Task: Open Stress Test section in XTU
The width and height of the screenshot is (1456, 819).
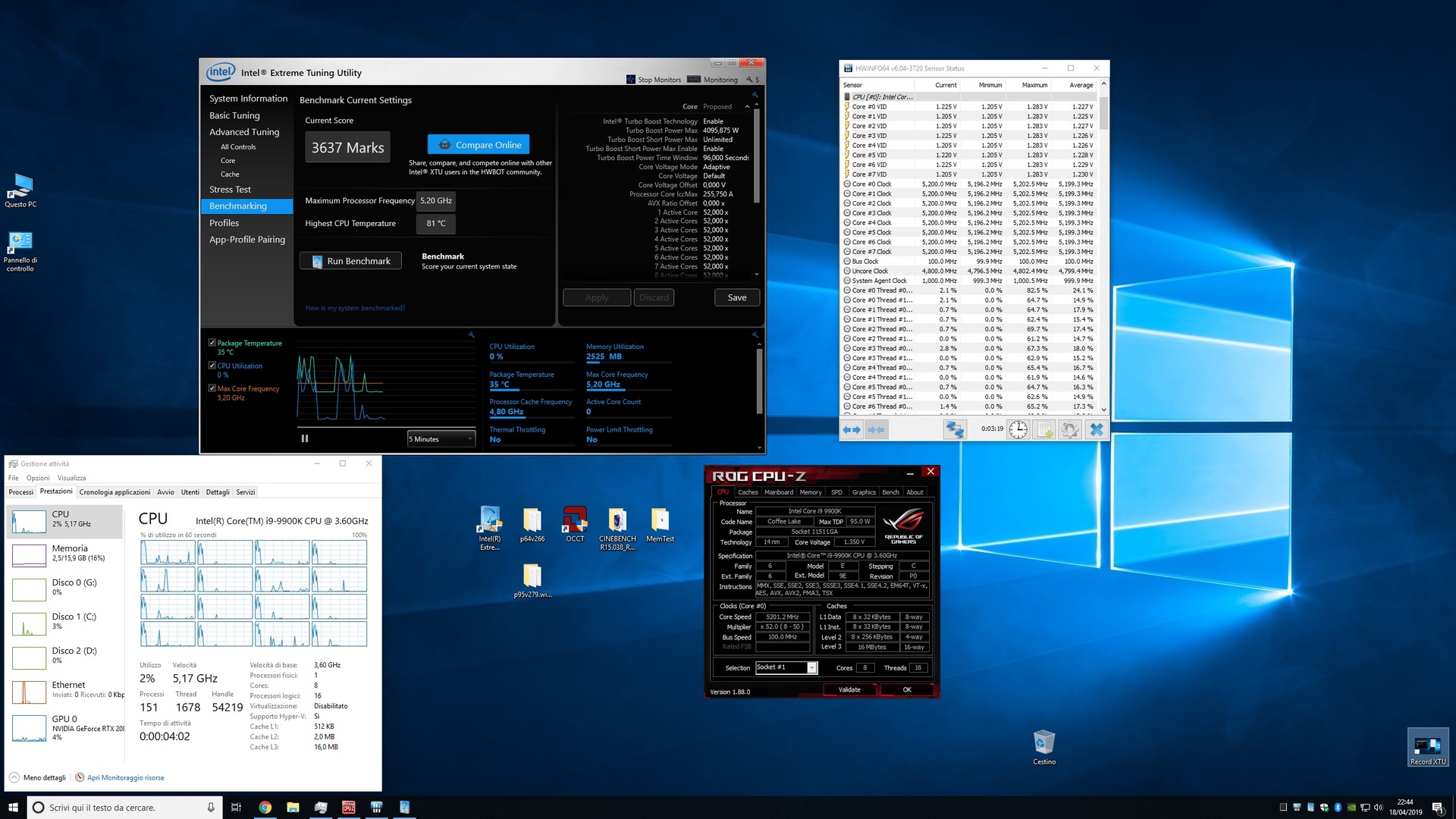Action: tap(230, 190)
